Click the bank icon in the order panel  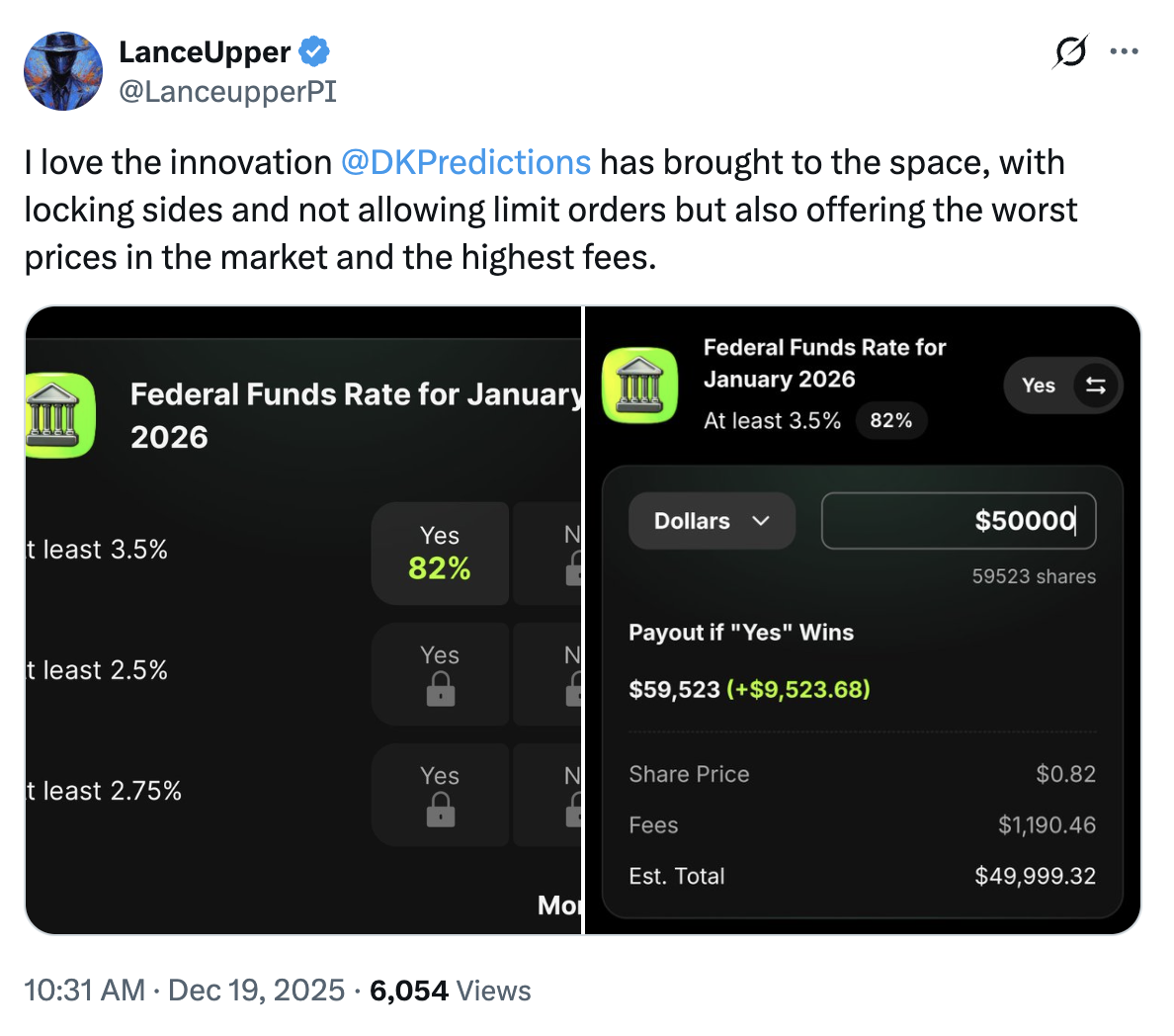[x=640, y=385]
